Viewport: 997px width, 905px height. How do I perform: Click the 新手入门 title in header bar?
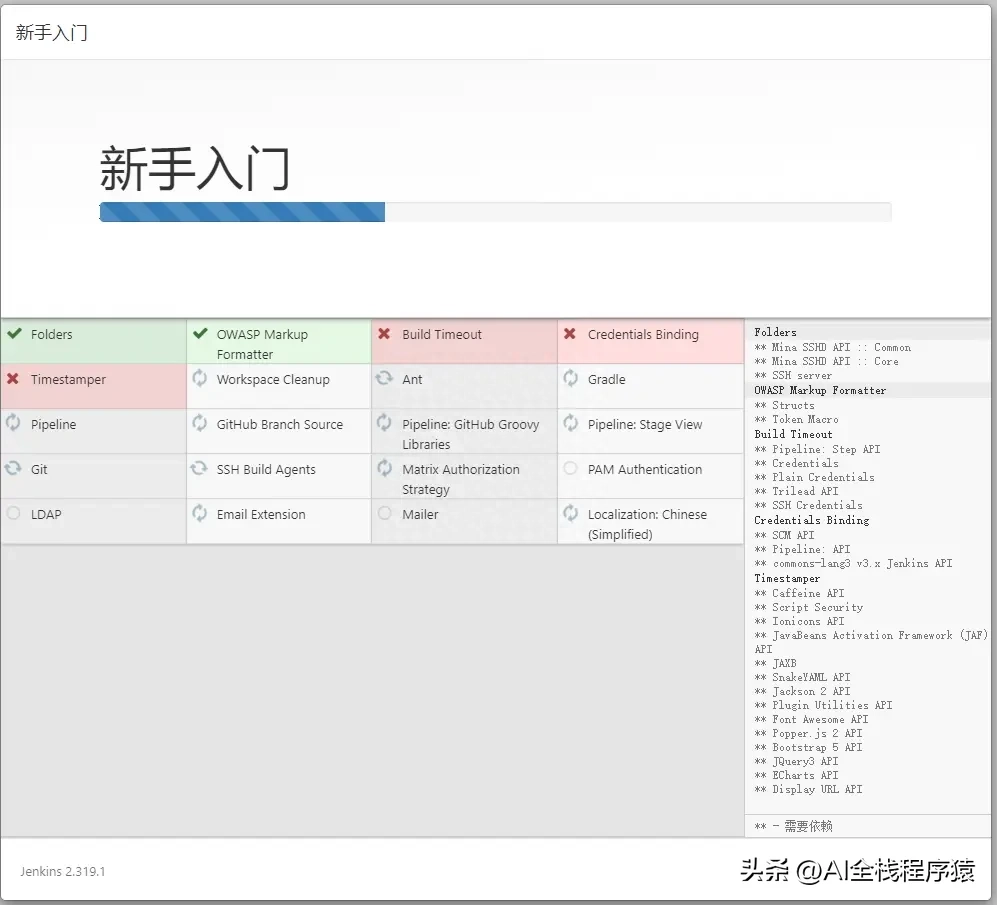point(52,32)
